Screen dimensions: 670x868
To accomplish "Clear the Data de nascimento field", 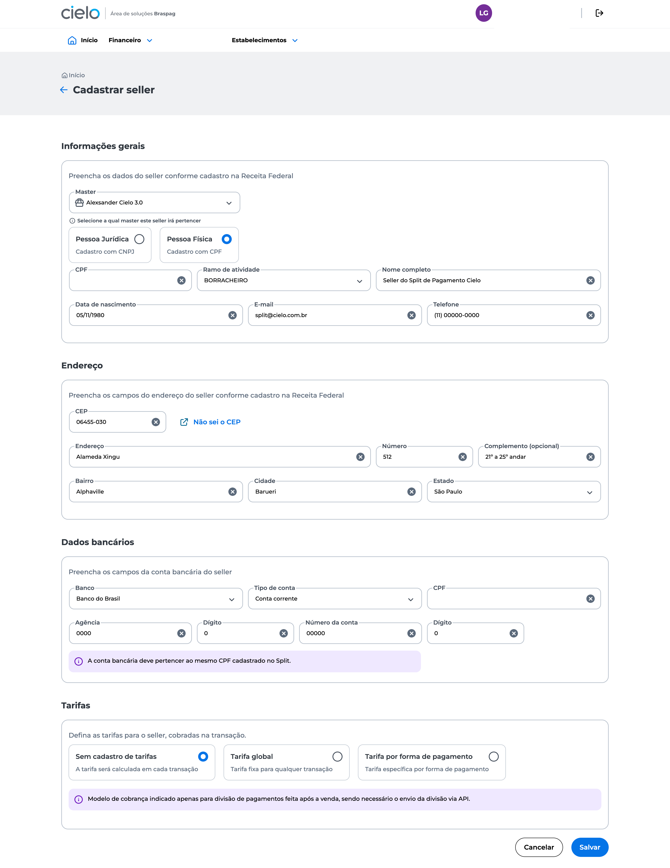I will point(233,315).
